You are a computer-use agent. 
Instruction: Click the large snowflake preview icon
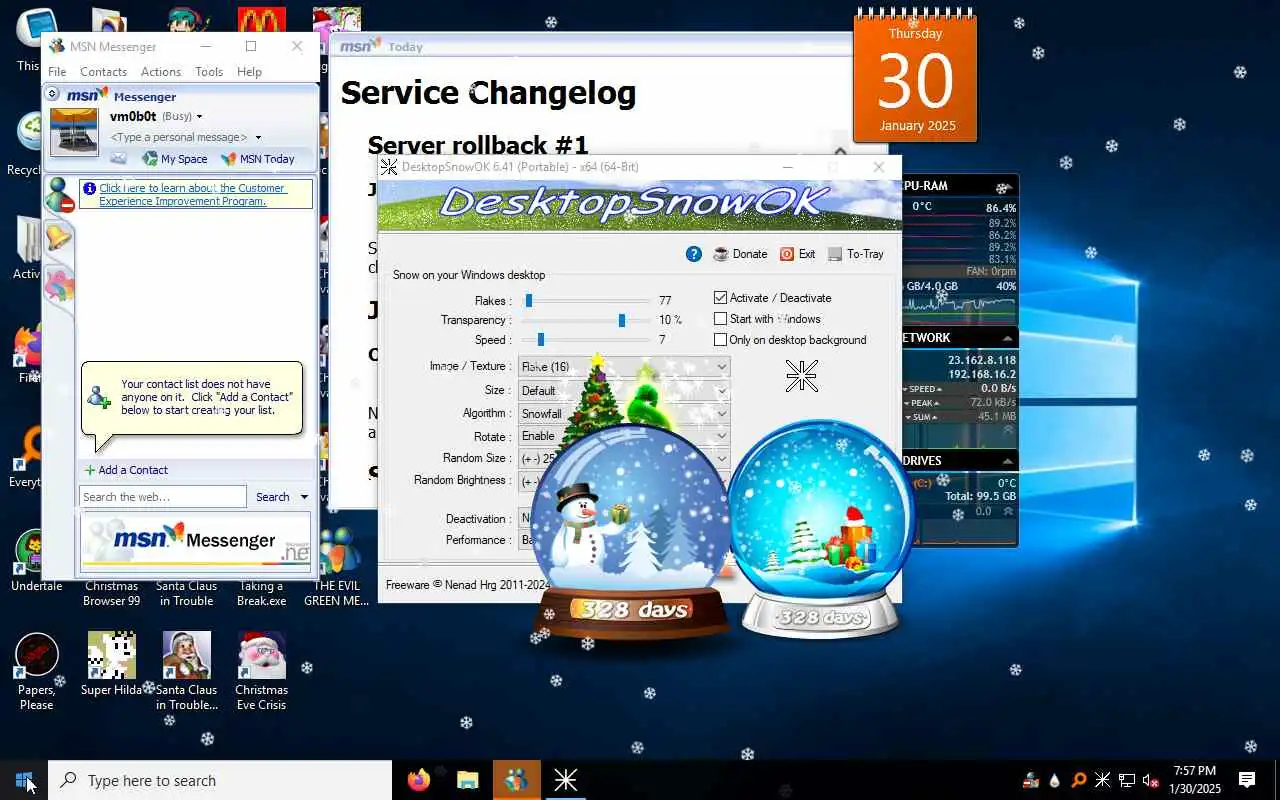tap(801, 376)
